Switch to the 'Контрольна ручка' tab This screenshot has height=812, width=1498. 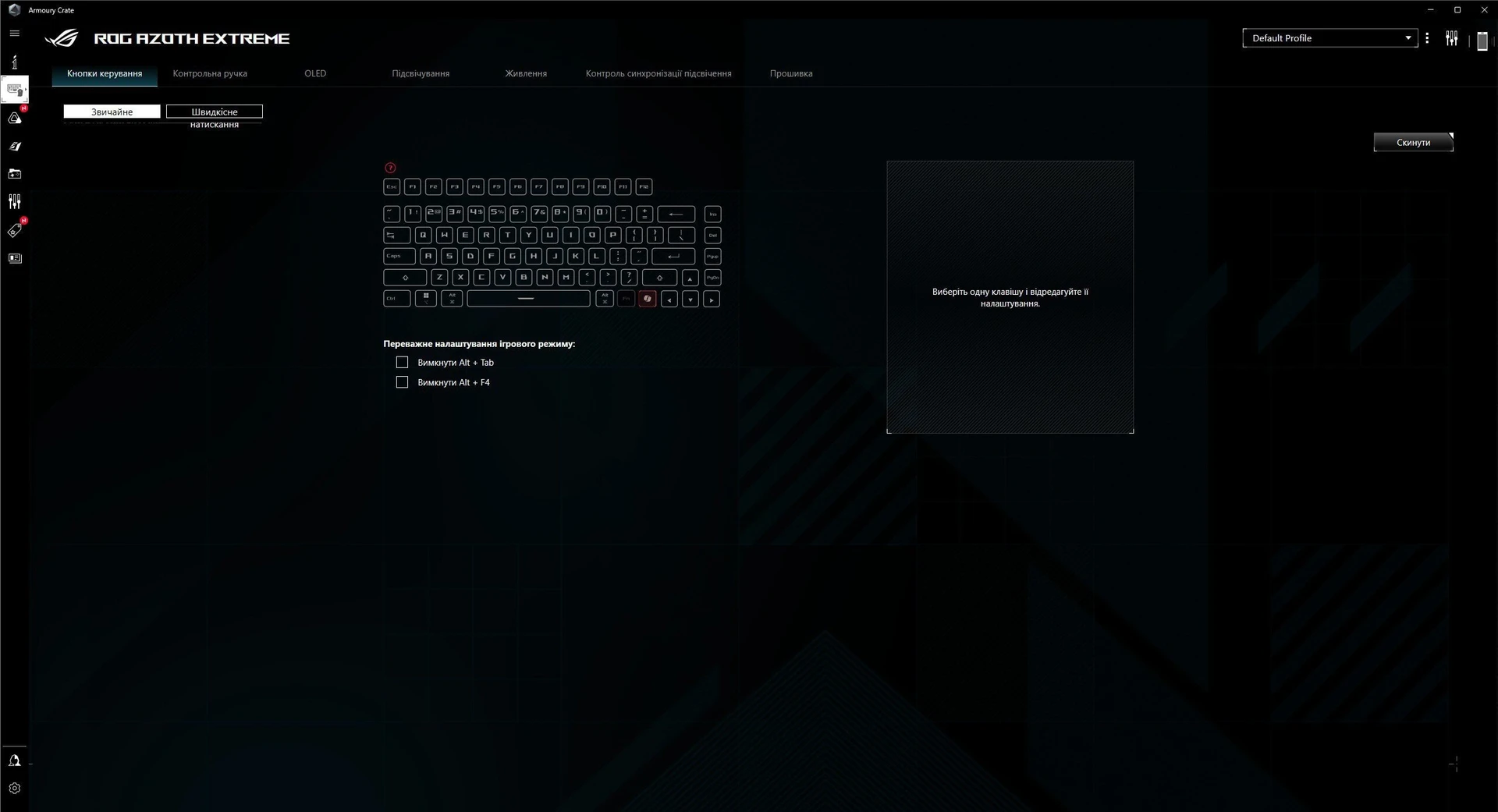pyautogui.click(x=210, y=73)
